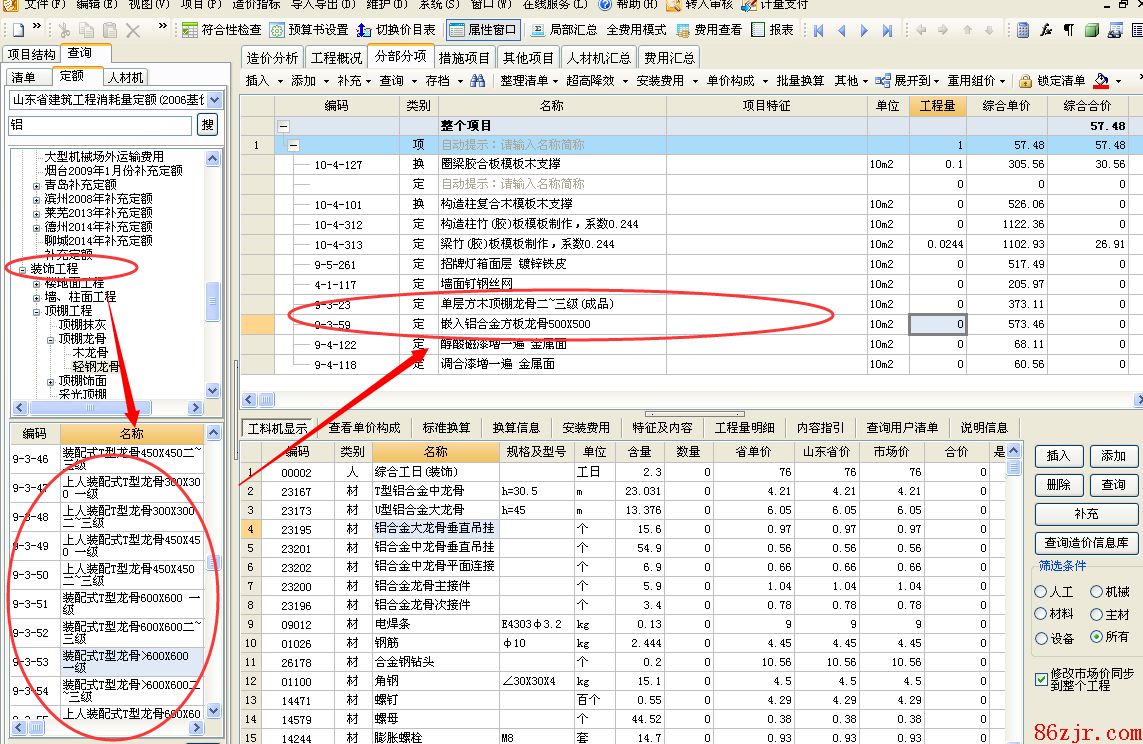
Task: Uncheck 修改市场价同步到整个工程 checkbox
Action: [1042, 678]
